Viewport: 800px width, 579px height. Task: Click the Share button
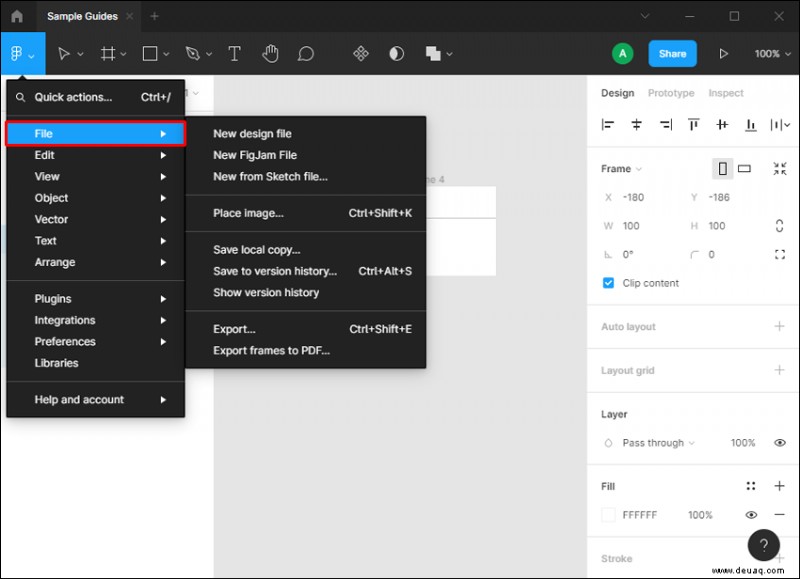672,54
